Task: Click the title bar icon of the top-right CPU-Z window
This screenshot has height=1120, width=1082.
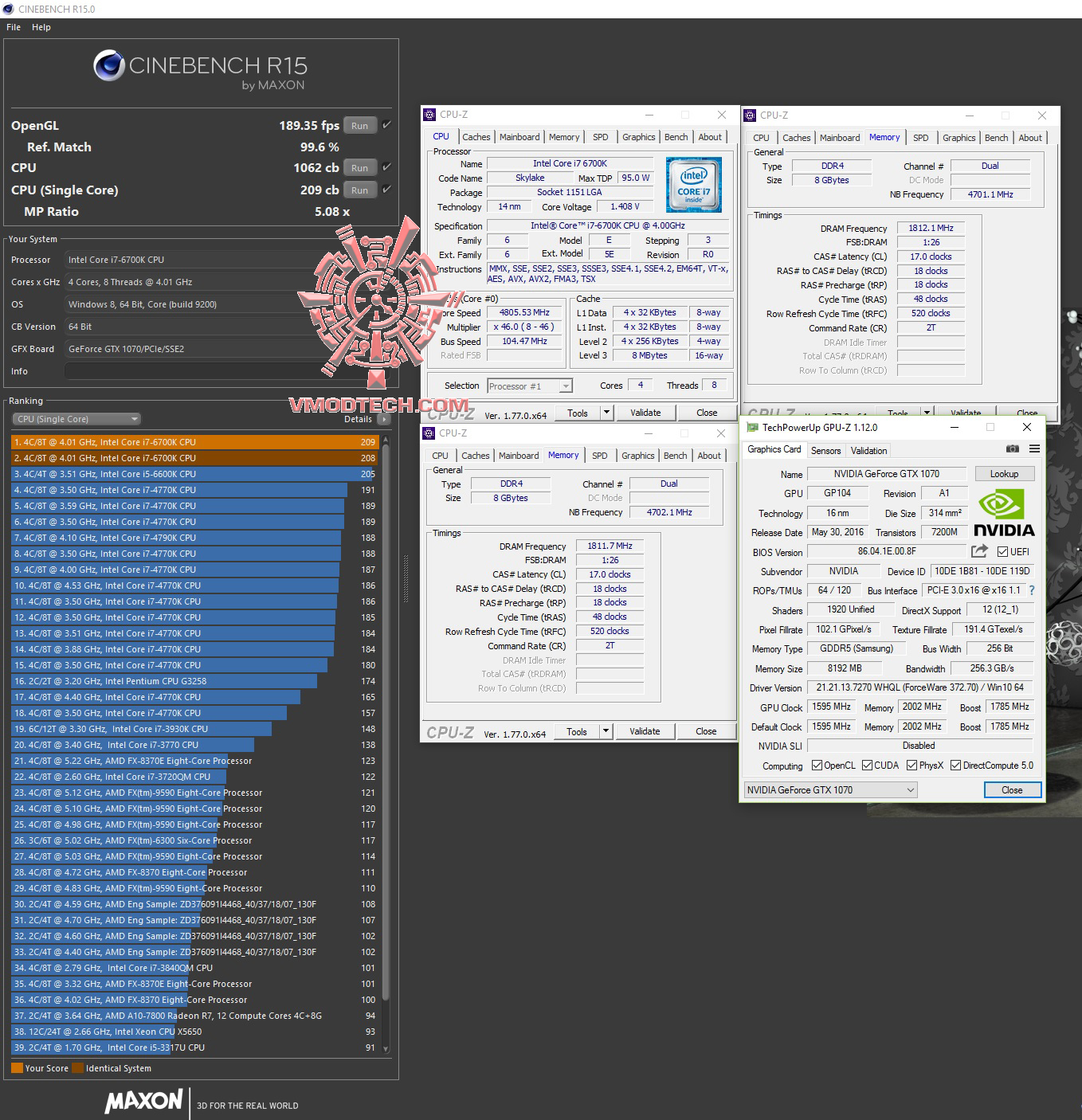Action: pos(750,116)
